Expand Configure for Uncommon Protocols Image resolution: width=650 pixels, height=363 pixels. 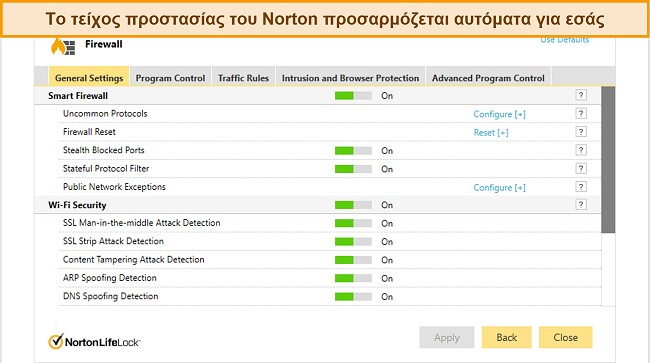coord(499,114)
